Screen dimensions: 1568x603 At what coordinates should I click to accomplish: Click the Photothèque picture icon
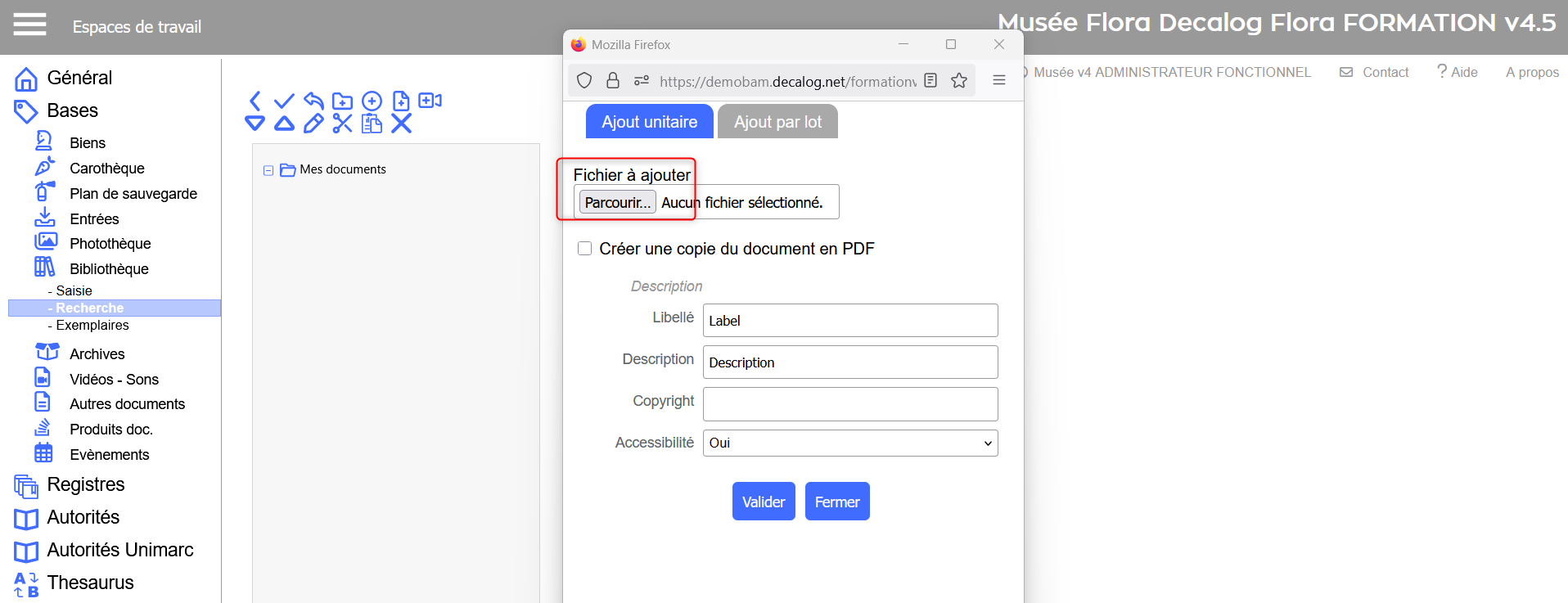click(46, 242)
